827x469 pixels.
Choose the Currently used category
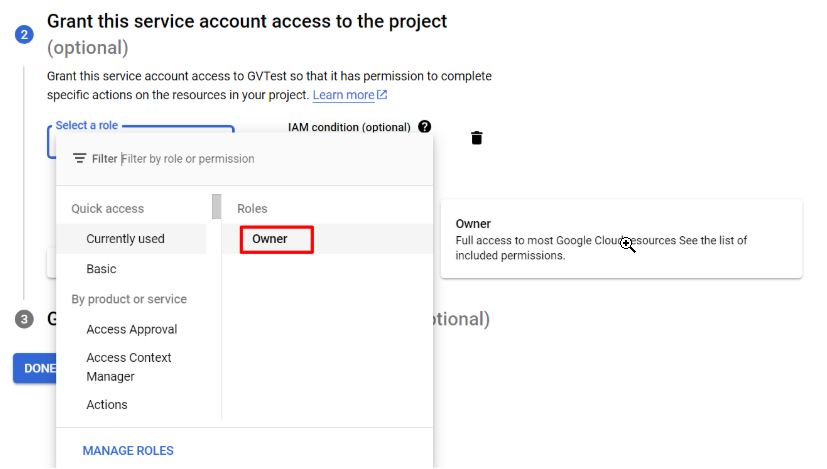(x=125, y=239)
